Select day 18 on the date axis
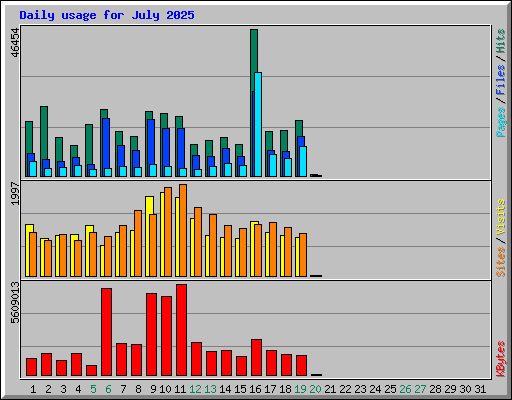 click(285, 389)
